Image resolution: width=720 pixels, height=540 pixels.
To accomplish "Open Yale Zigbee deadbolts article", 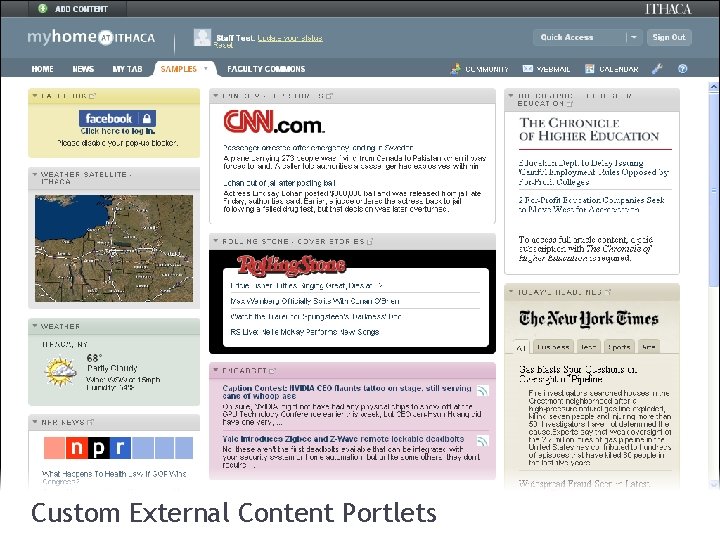I will pos(343,439).
